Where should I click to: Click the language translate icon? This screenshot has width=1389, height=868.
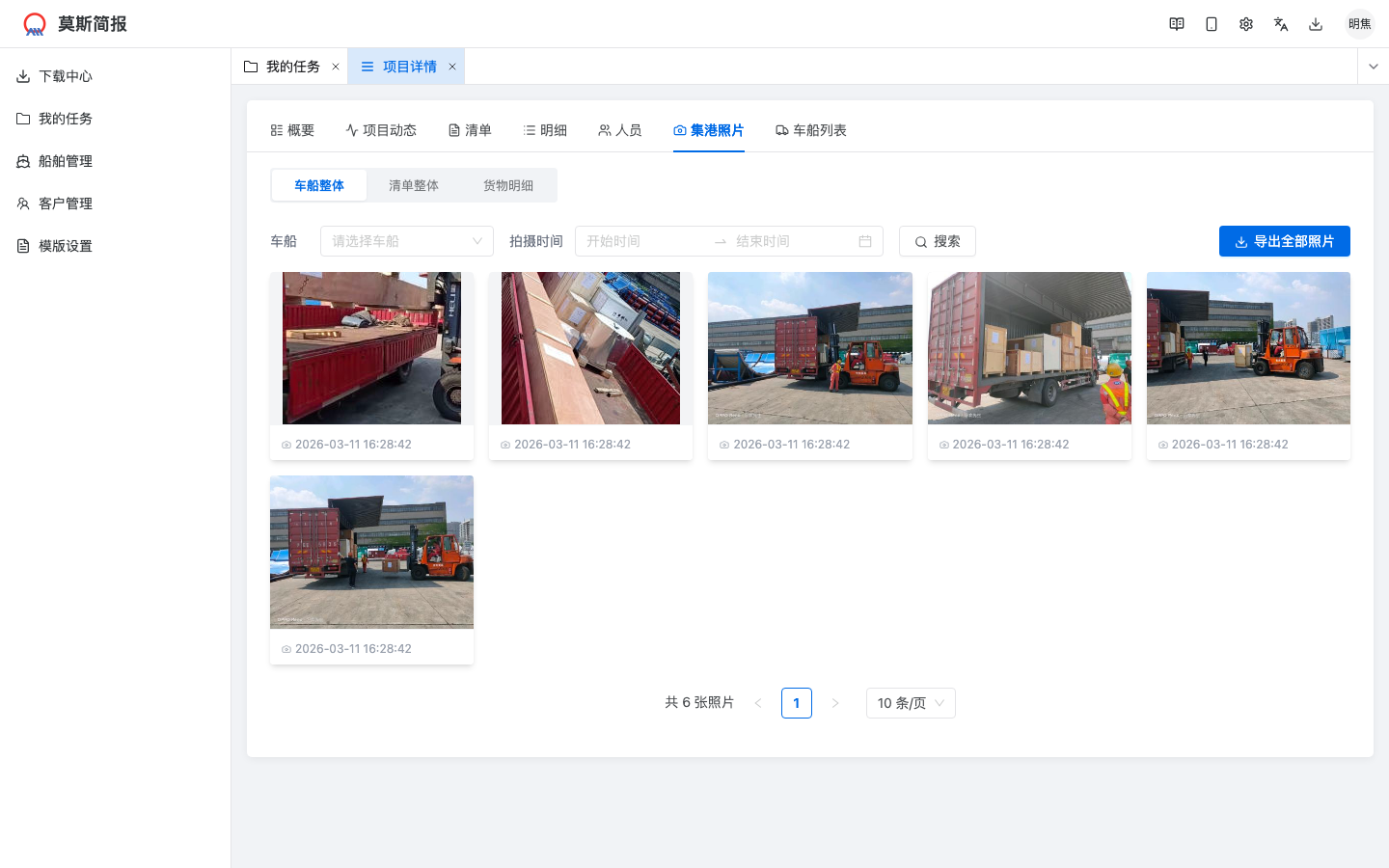click(x=1281, y=24)
